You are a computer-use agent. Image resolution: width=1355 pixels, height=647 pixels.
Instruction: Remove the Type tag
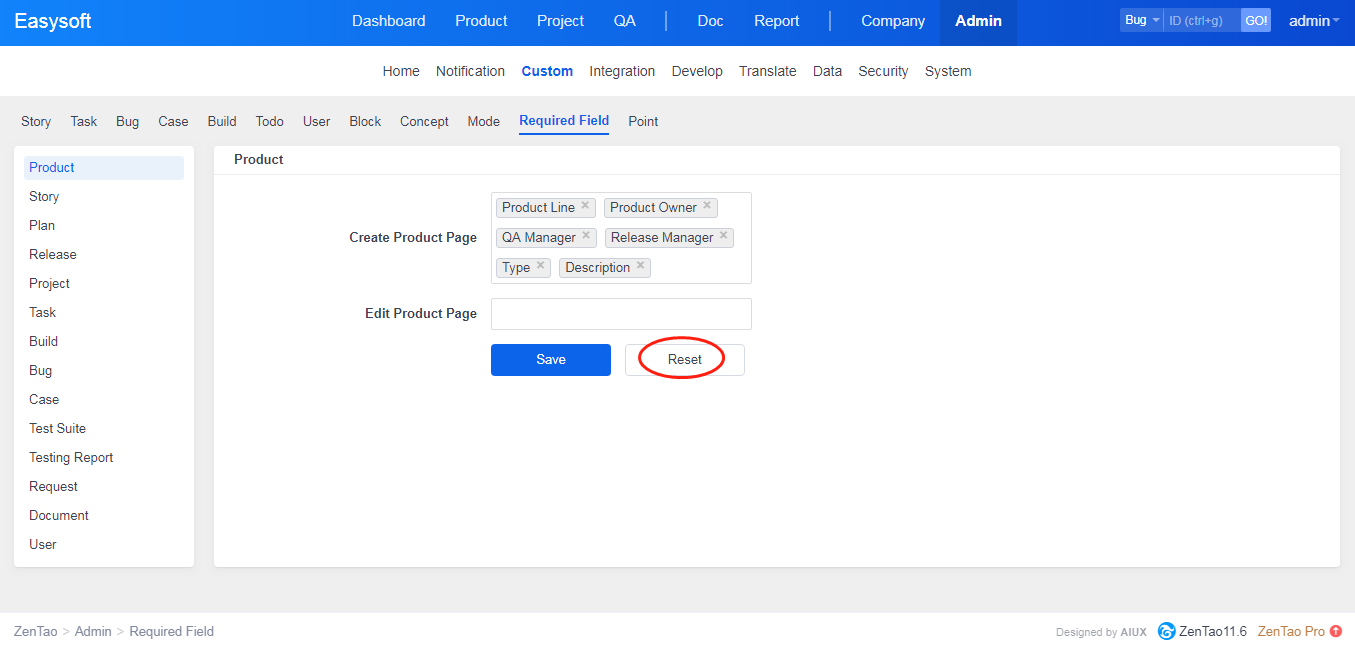tap(540, 266)
